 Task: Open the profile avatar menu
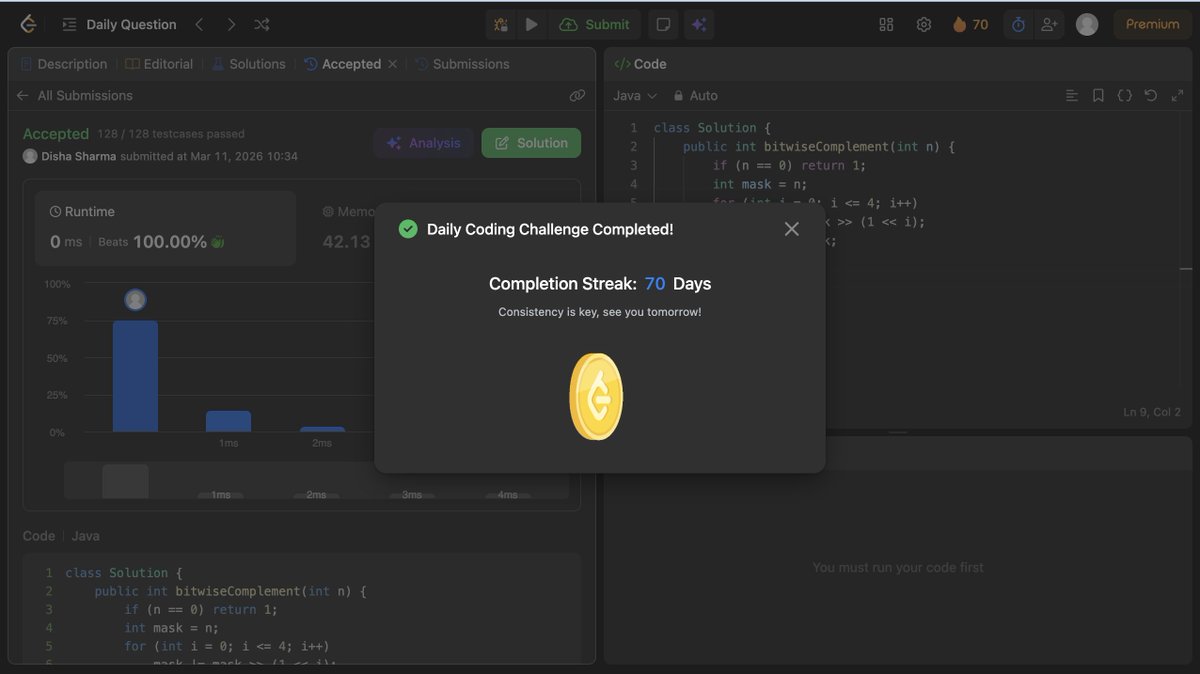point(1087,24)
